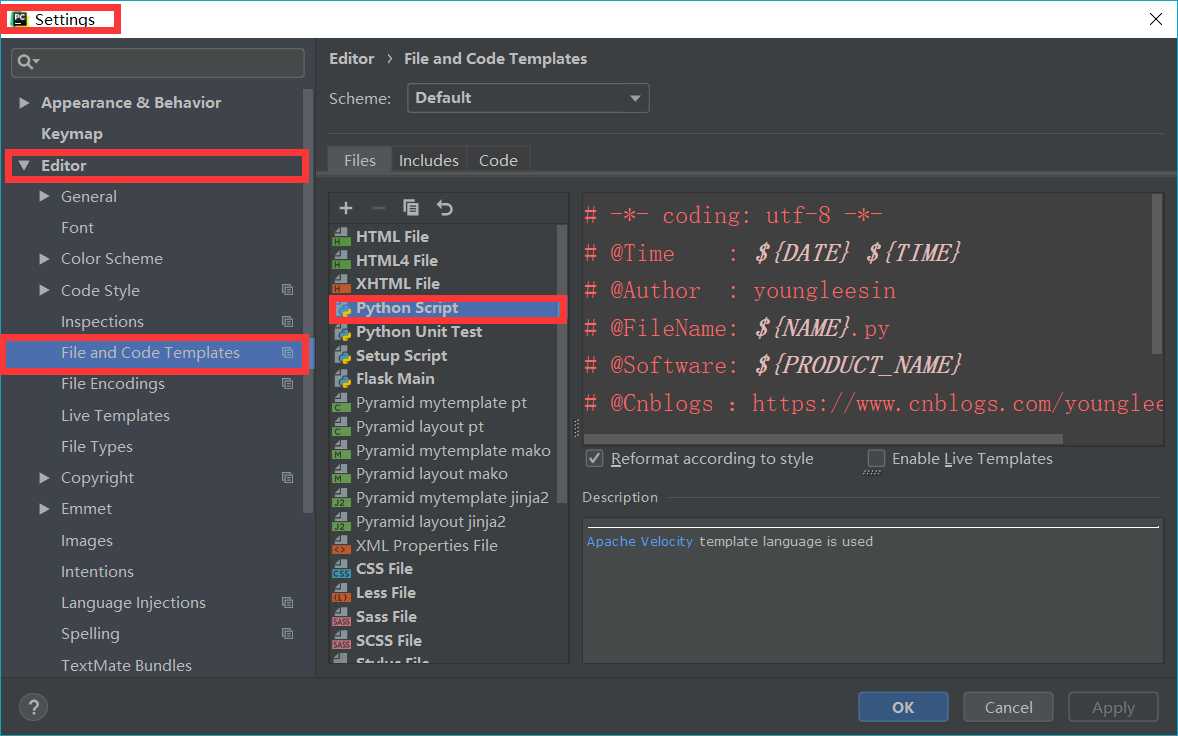Pick Pyramid mytemplate mako file icon
The height and width of the screenshot is (736, 1178).
coord(342,451)
